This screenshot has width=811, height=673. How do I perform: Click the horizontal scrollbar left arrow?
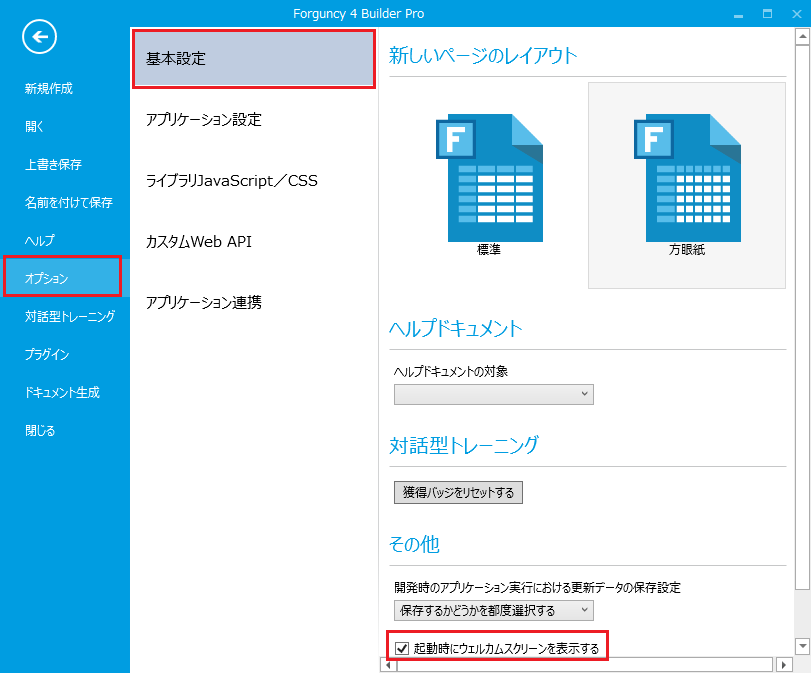388,664
